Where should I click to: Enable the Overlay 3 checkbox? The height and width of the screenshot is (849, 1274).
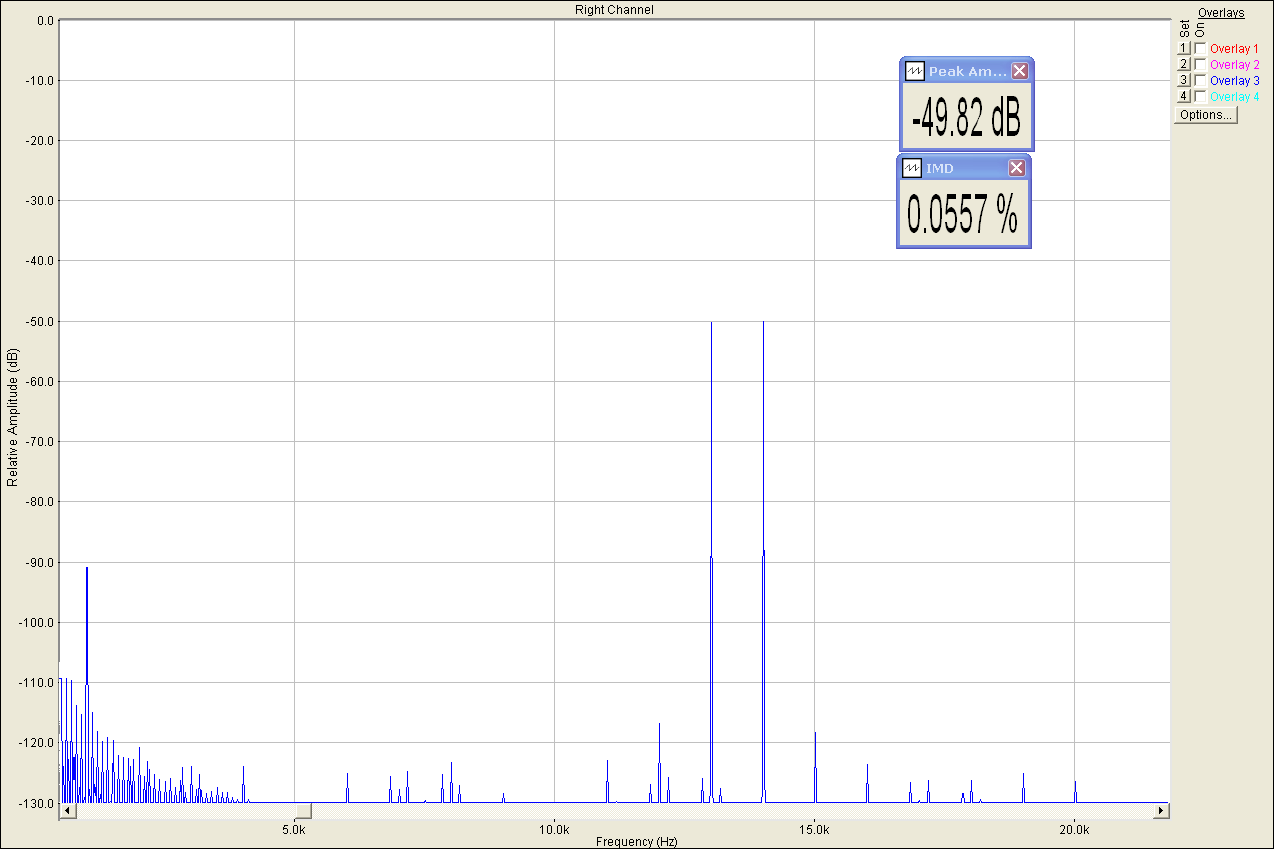click(x=1200, y=80)
